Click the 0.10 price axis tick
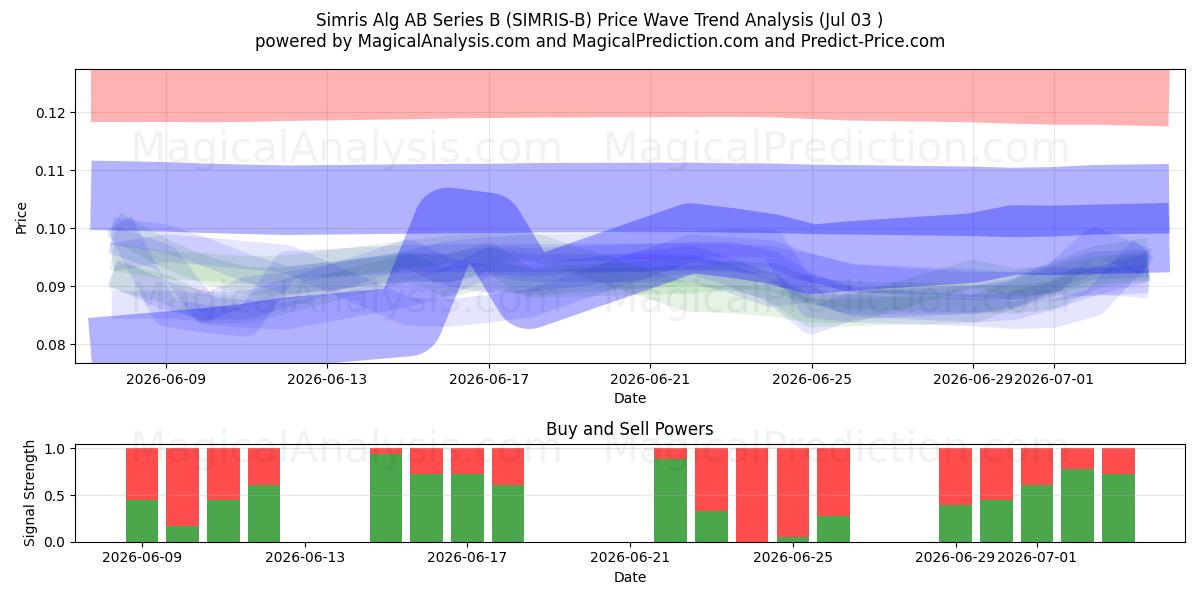 tap(53, 229)
